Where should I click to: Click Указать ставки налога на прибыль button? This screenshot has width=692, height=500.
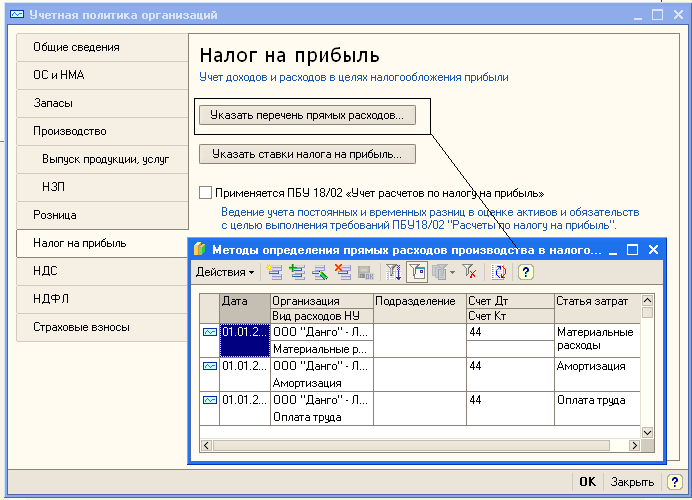[307, 154]
